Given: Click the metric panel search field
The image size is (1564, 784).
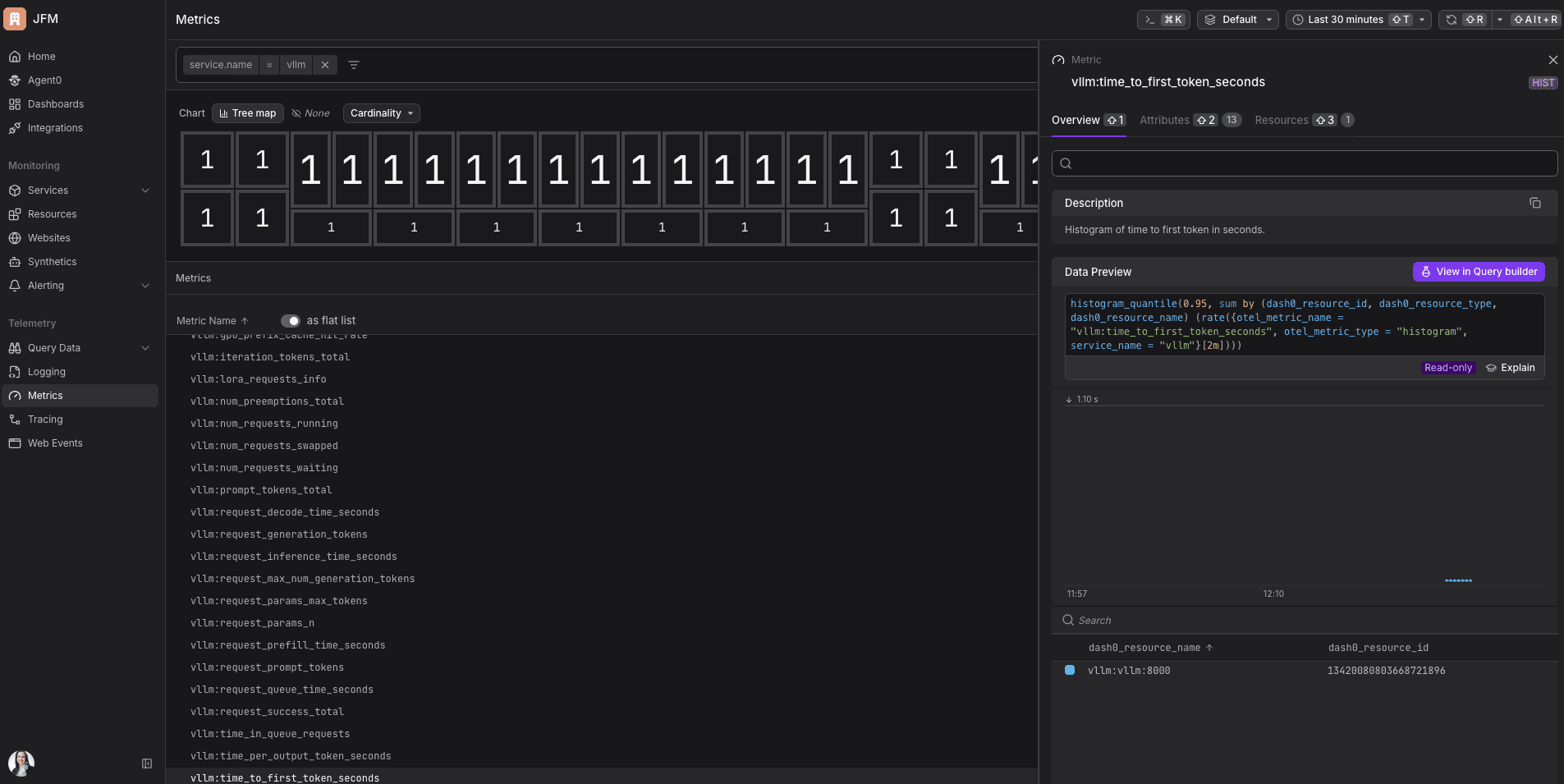Looking at the screenshot, I should pyautogui.click(x=1305, y=163).
